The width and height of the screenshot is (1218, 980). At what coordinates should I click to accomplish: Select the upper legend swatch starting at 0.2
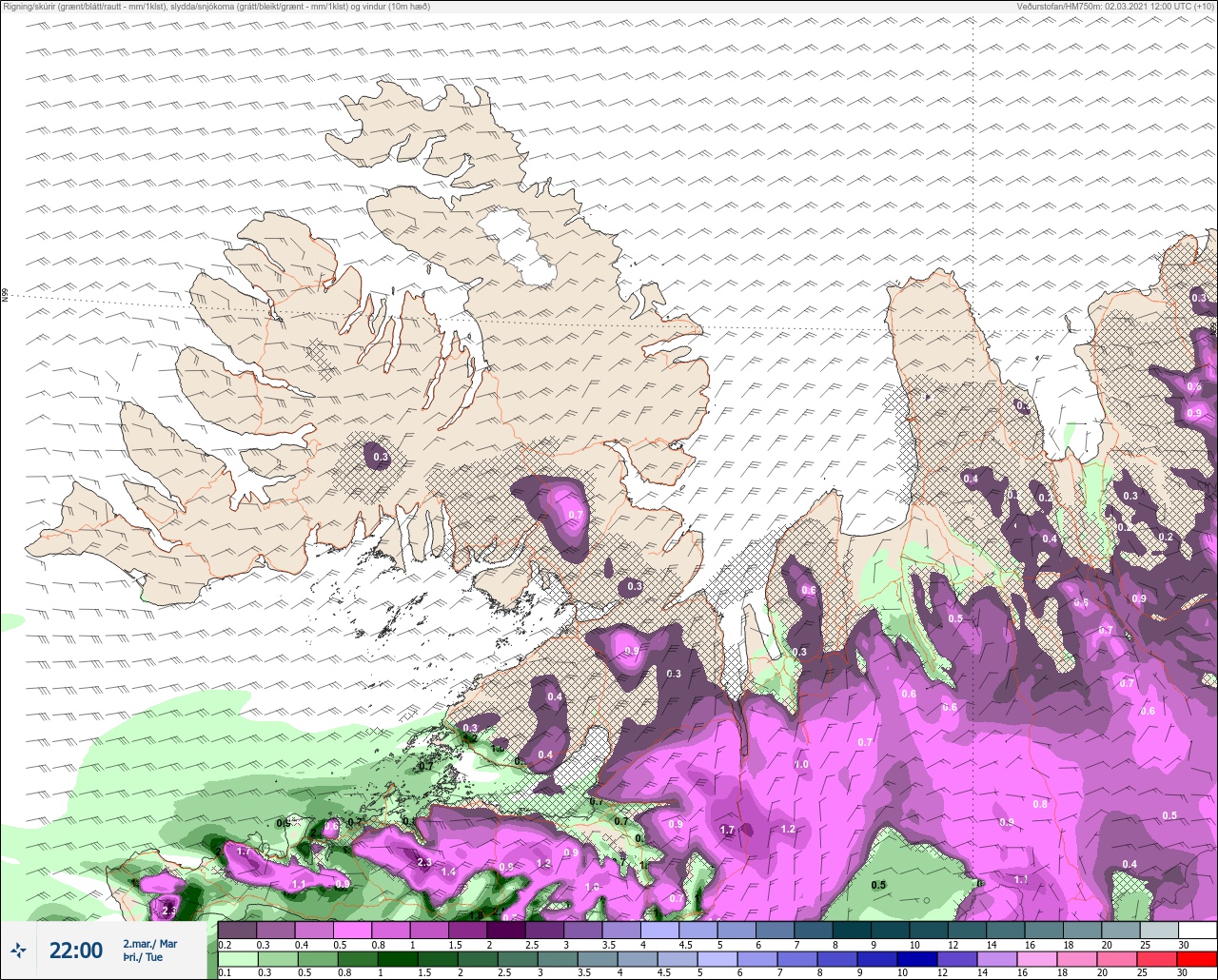[237, 930]
